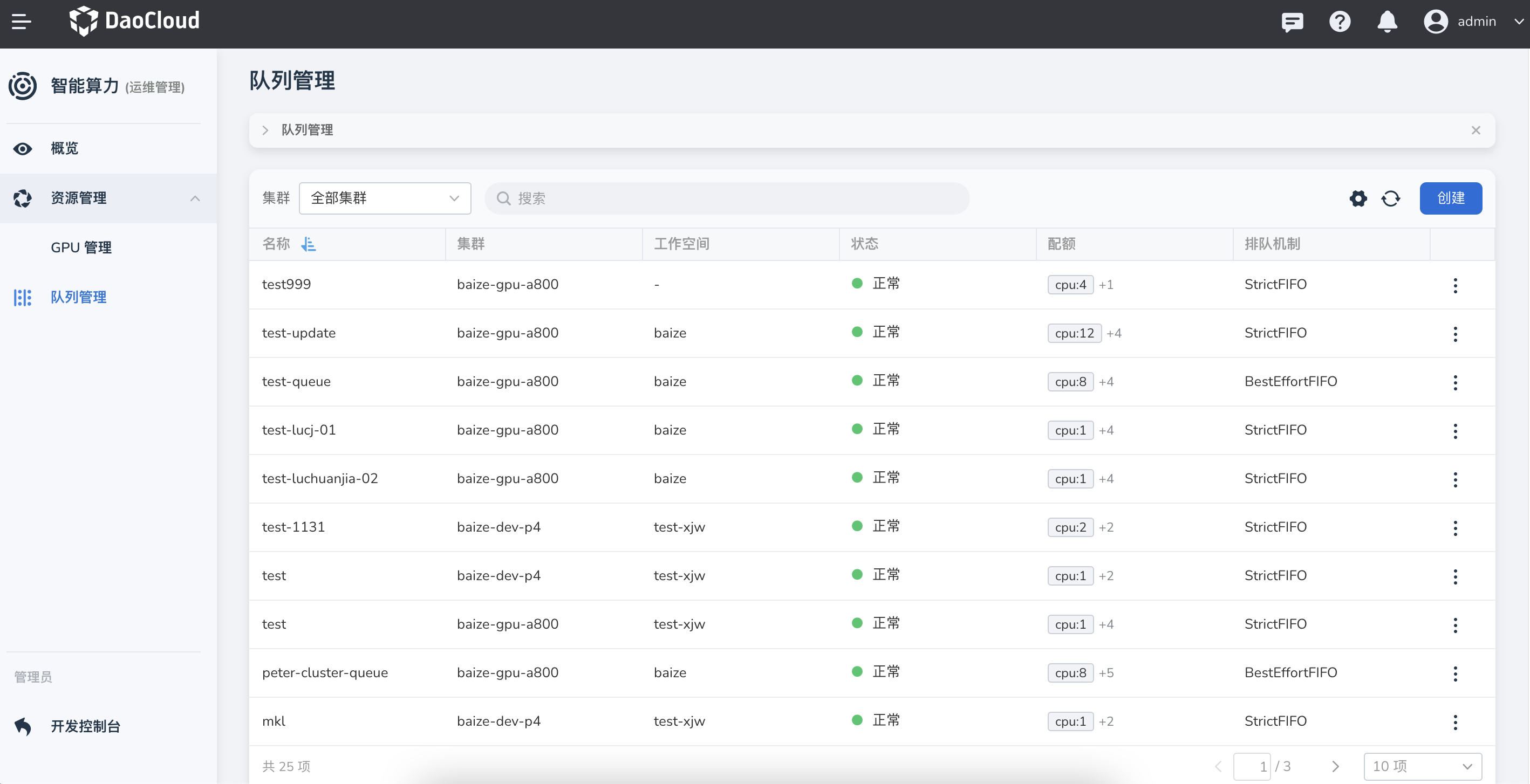
Task: Switch to 开发控制台 developer console
Action: [85, 726]
